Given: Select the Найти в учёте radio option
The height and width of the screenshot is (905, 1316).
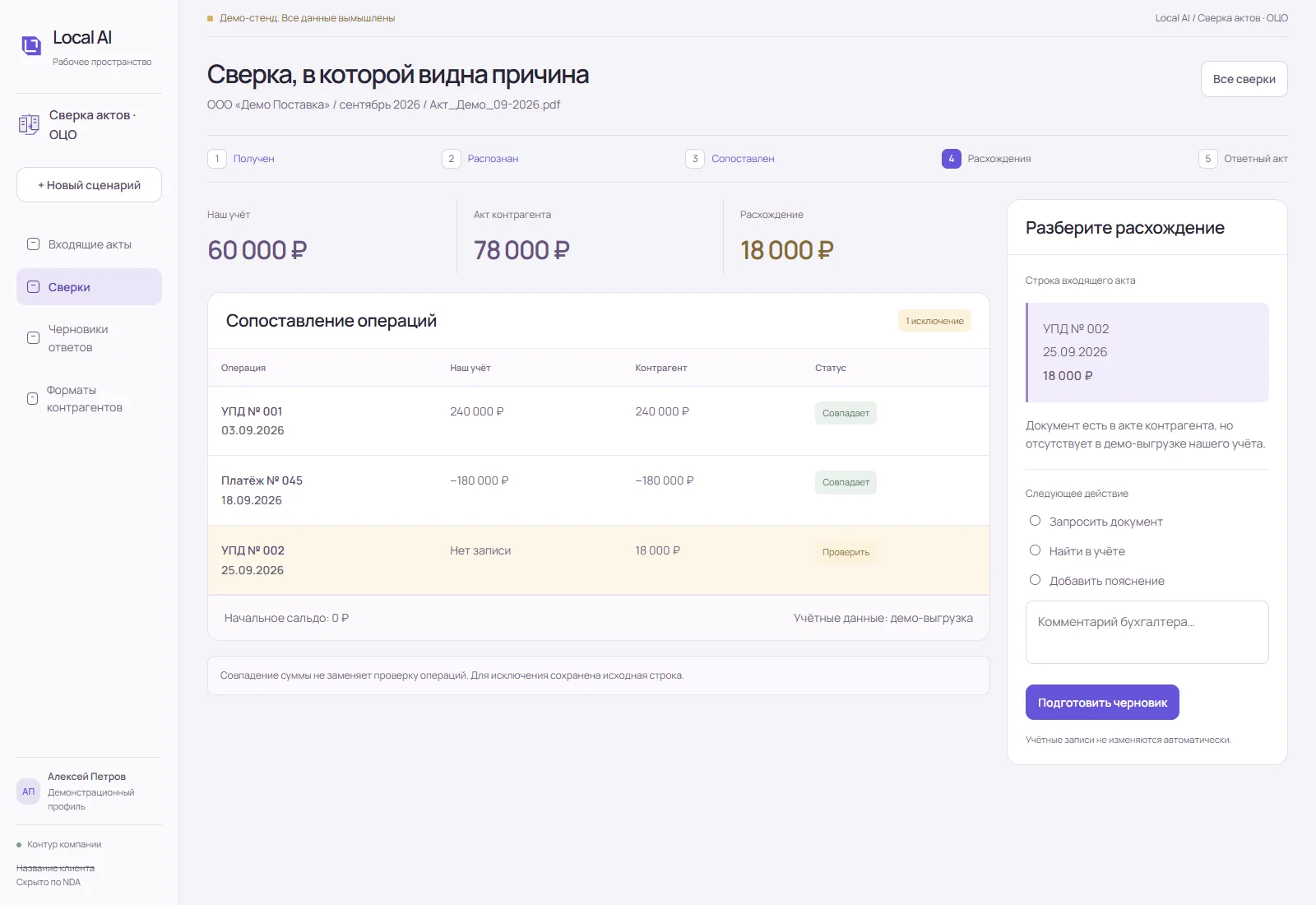Looking at the screenshot, I should pos(1036,550).
